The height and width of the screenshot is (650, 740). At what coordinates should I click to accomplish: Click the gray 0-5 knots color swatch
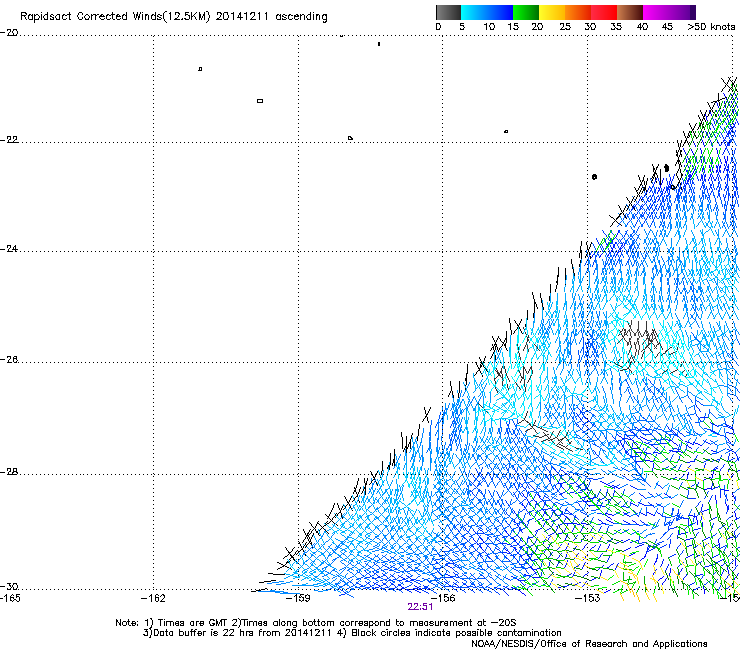coord(448,12)
